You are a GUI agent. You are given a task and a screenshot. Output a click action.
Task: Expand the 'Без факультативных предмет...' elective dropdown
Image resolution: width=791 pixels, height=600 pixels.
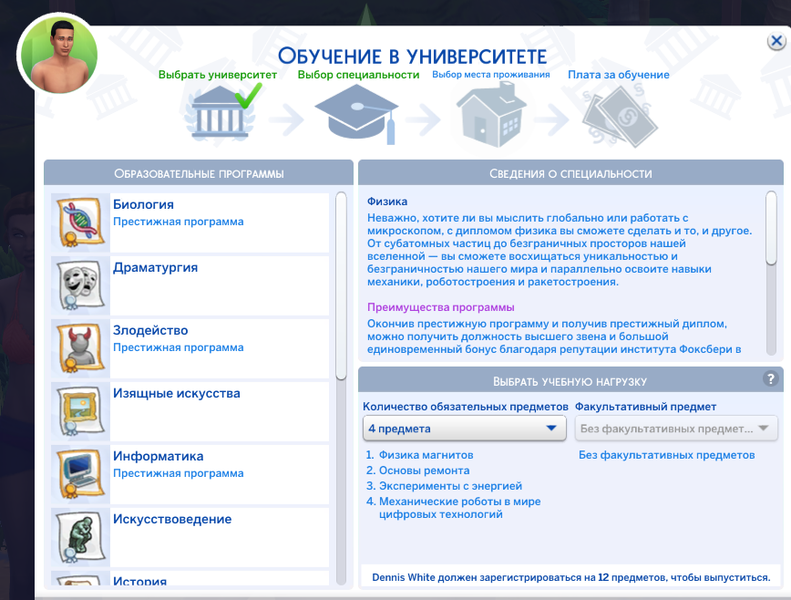676,429
